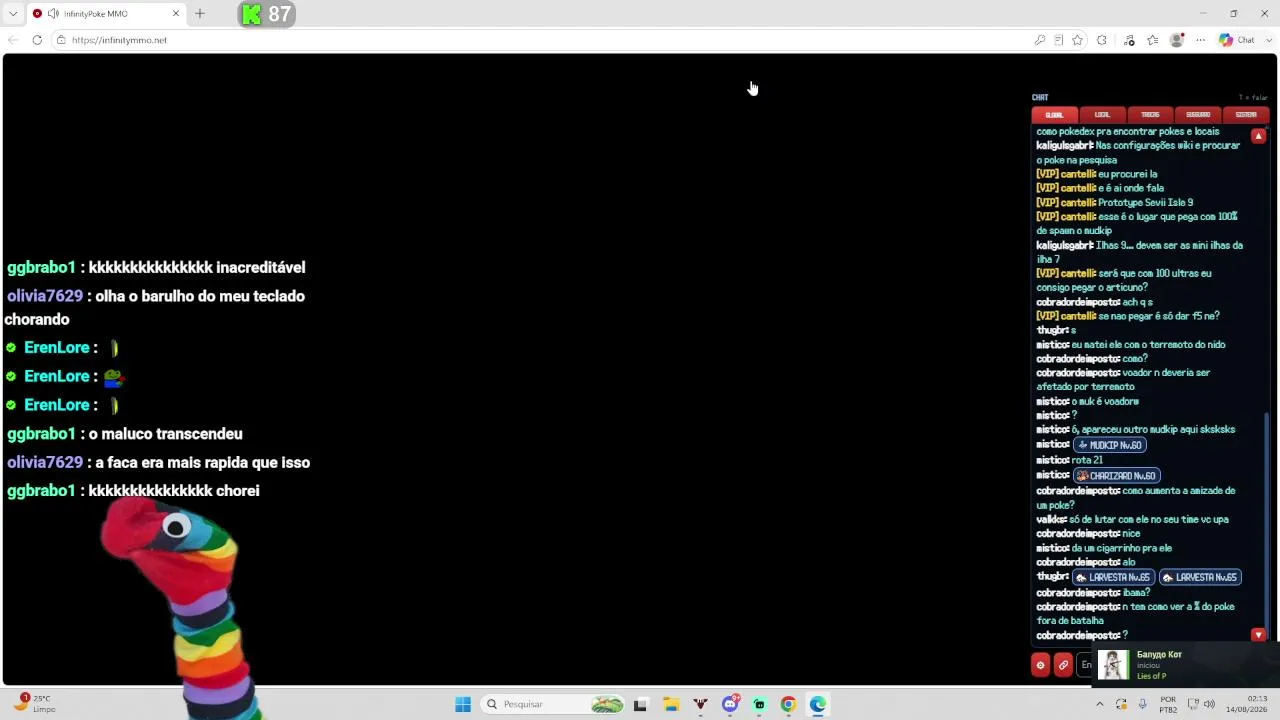Click username ggbrabo1 beside 'kkkkkkkkkkkkkkk inacreditável'
The image size is (1280, 720).
[41, 268]
